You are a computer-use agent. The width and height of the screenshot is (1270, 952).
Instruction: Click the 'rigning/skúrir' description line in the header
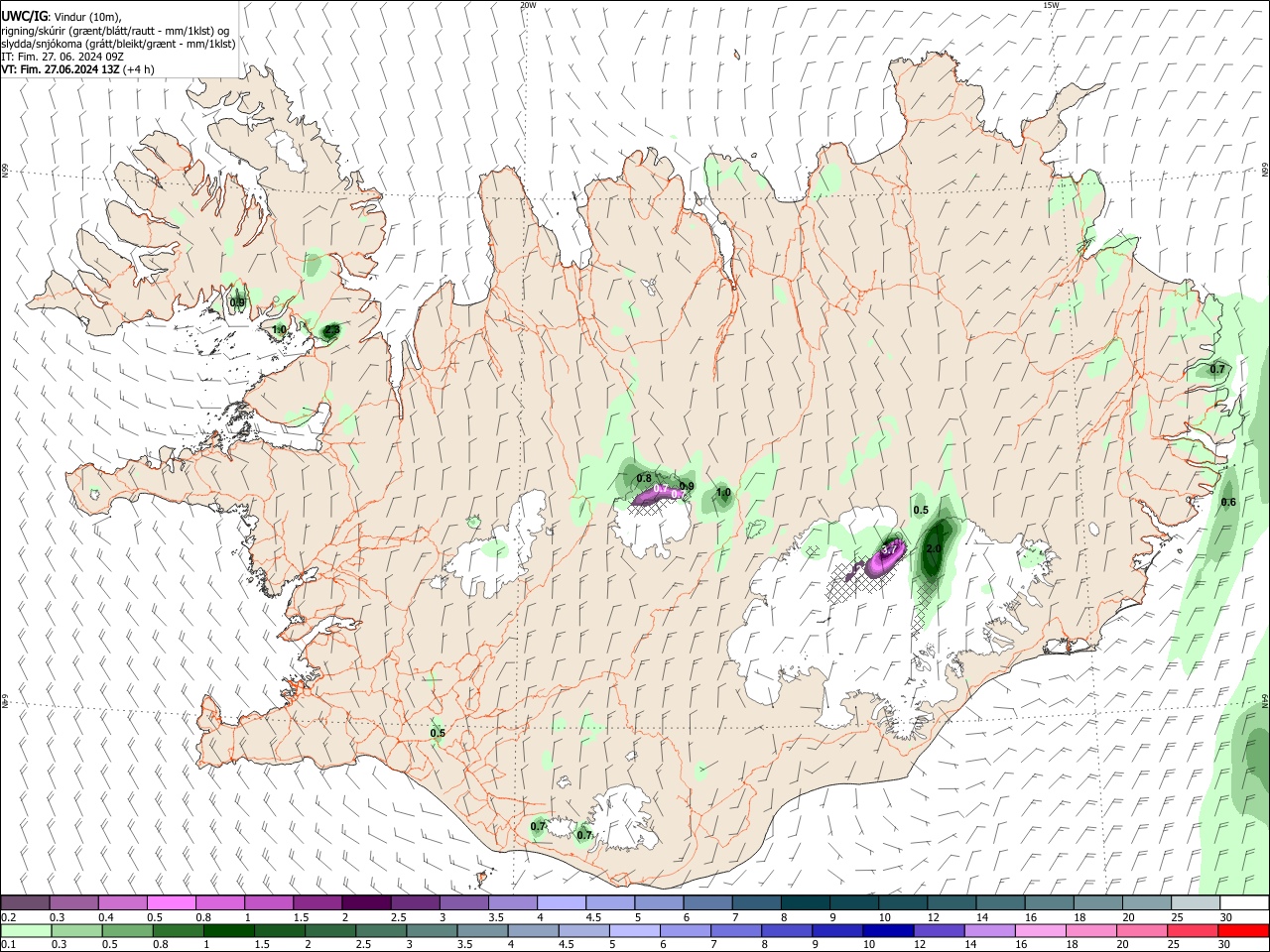(x=115, y=30)
